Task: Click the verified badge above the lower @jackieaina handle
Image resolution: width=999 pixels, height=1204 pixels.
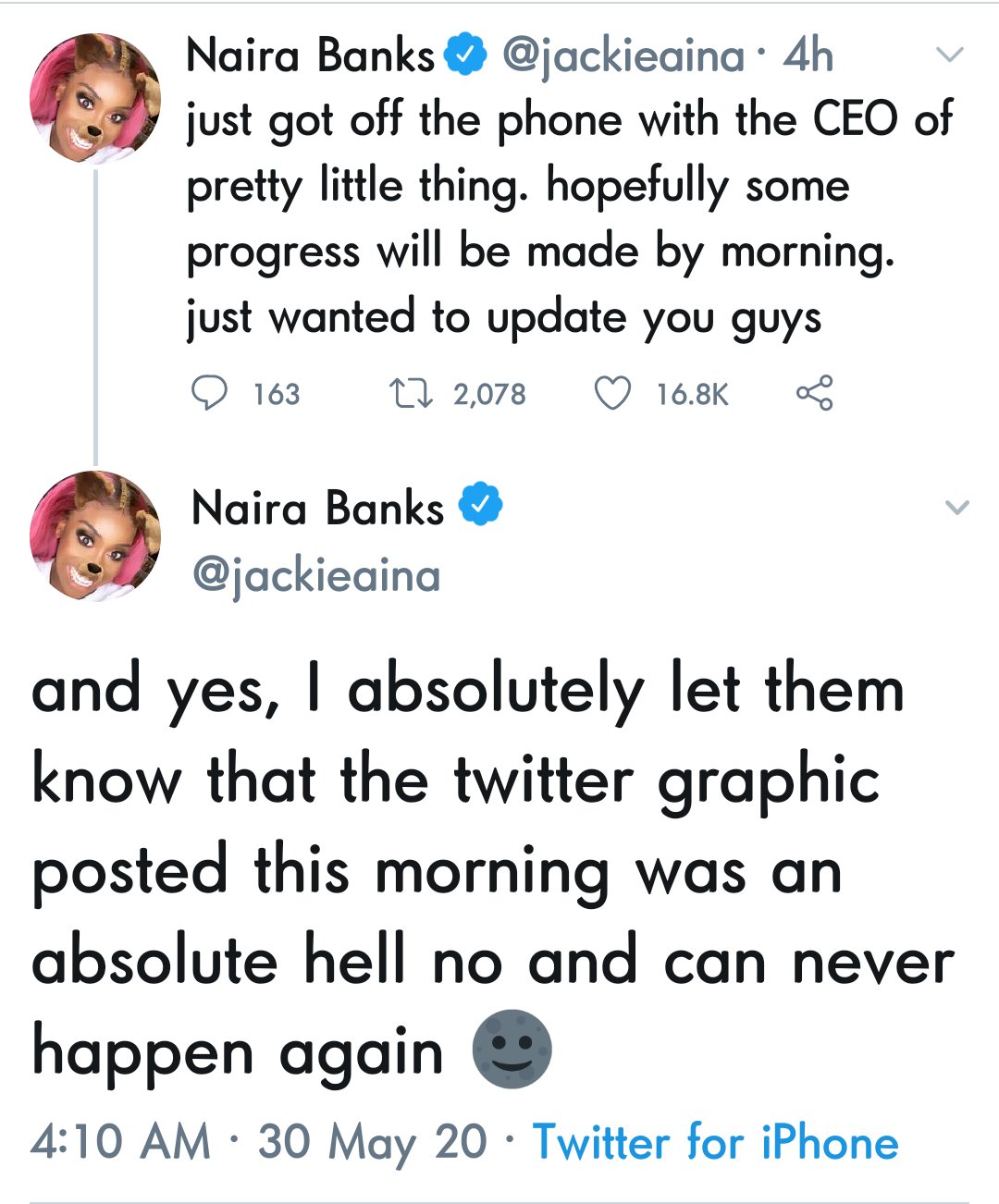Action: click(480, 506)
